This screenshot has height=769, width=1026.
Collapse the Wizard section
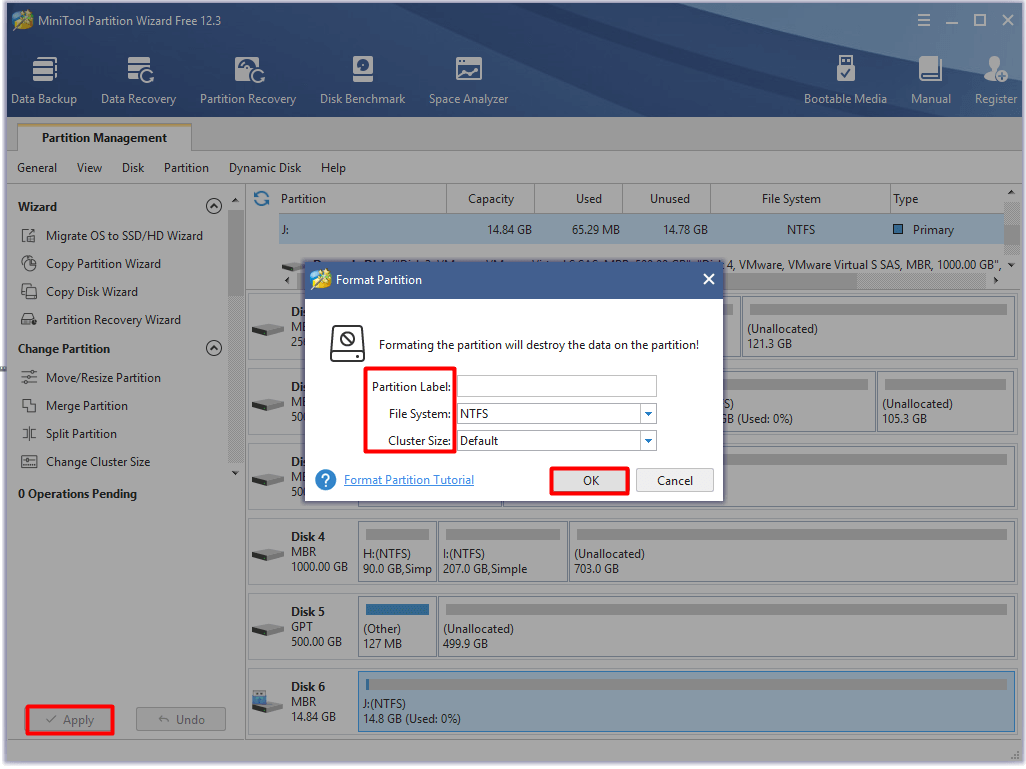(214, 206)
